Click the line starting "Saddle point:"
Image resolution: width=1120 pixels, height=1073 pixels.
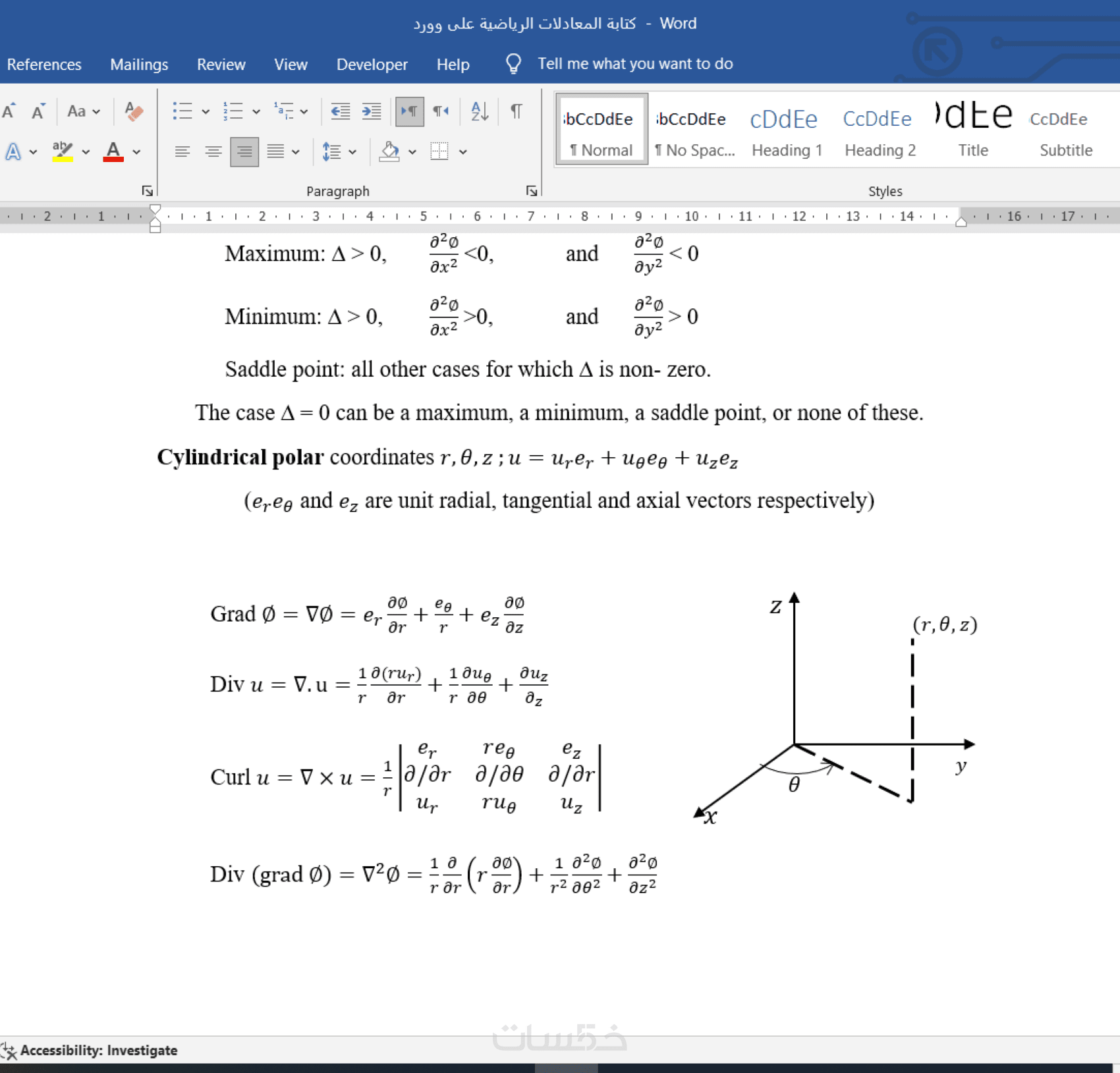(x=468, y=369)
